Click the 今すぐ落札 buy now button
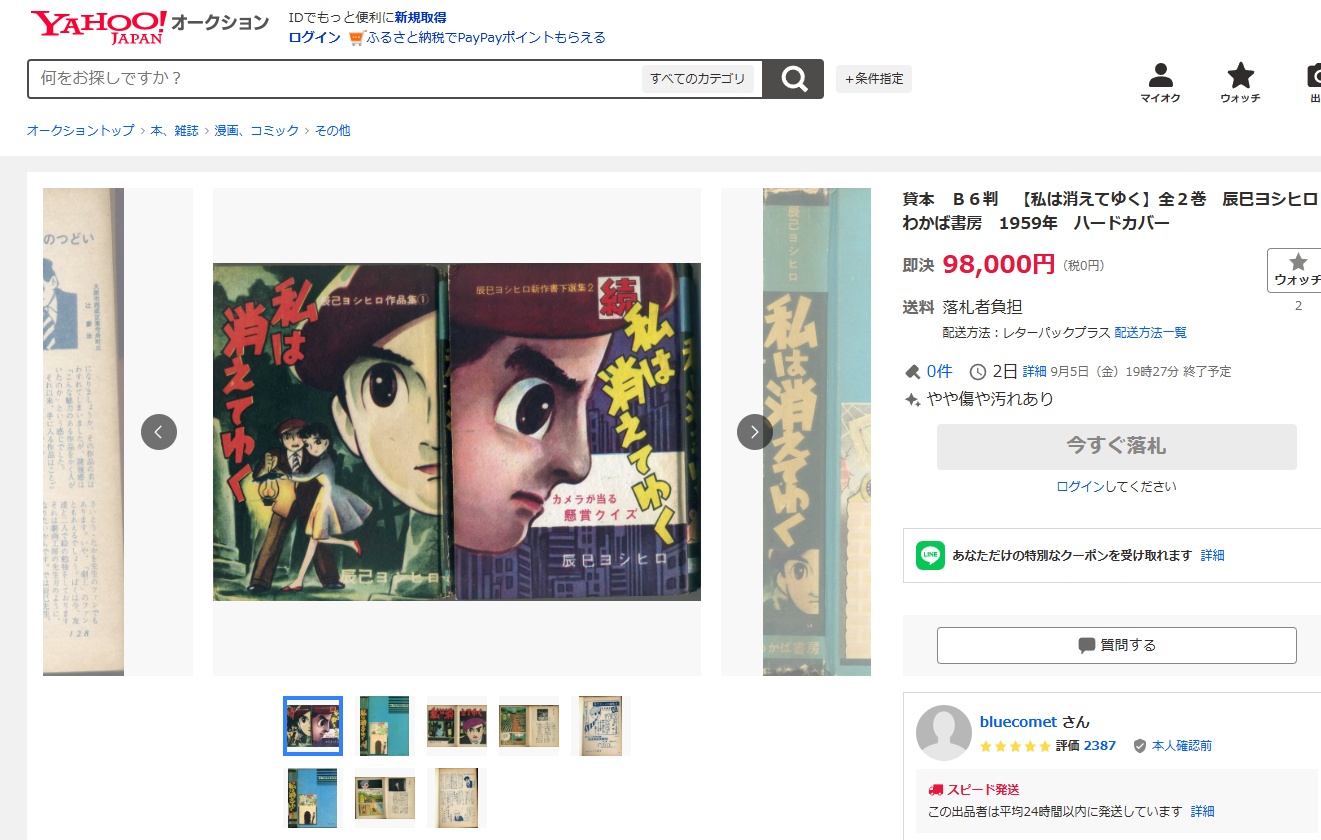 point(1116,447)
